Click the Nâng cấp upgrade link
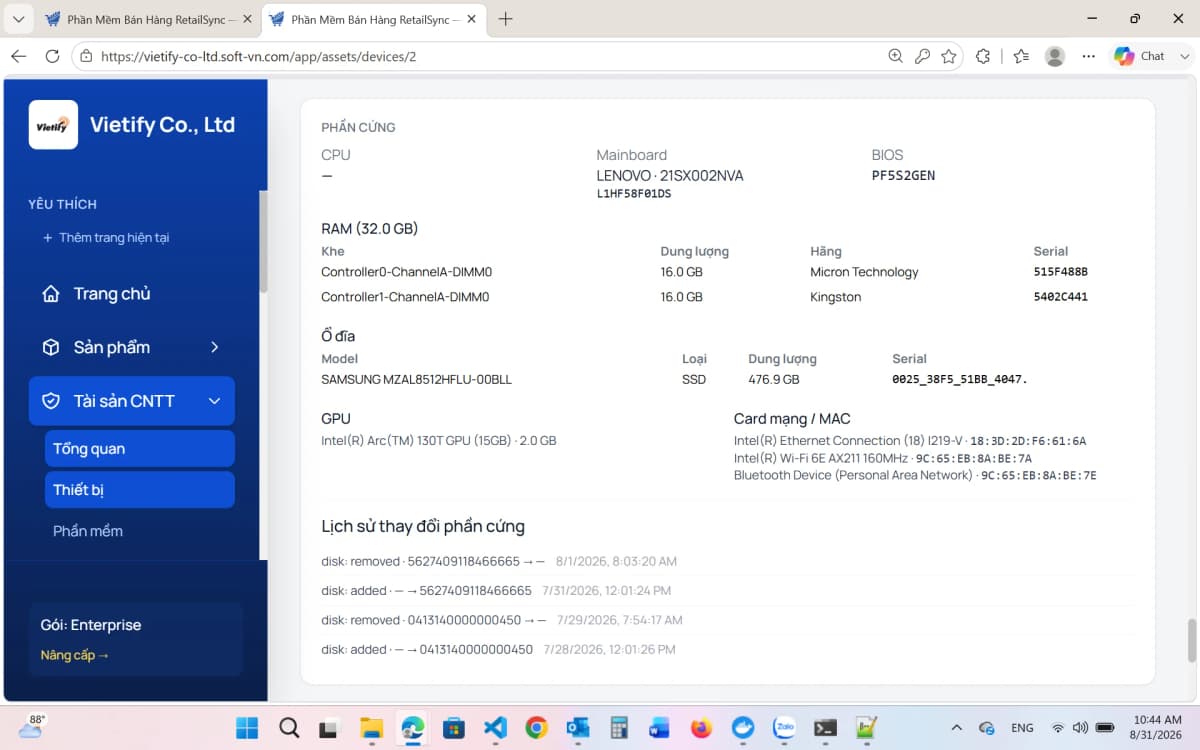Image resolution: width=1200 pixels, height=750 pixels. point(75,655)
